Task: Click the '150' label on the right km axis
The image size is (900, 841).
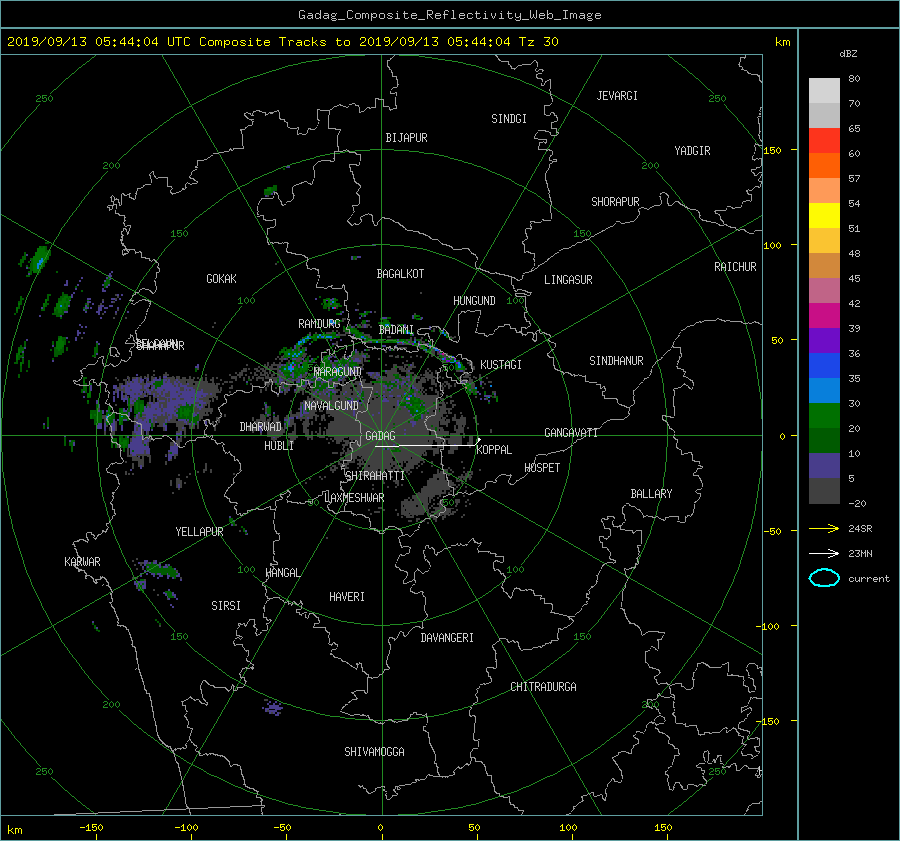Action: coord(773,150)
